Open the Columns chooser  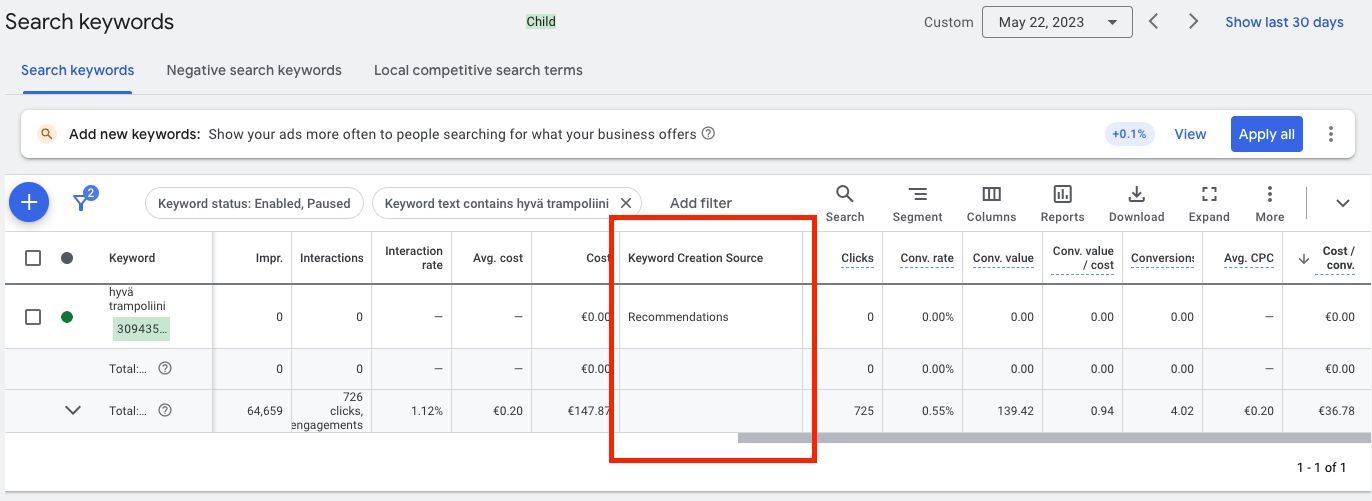click(x=991, y=203)
